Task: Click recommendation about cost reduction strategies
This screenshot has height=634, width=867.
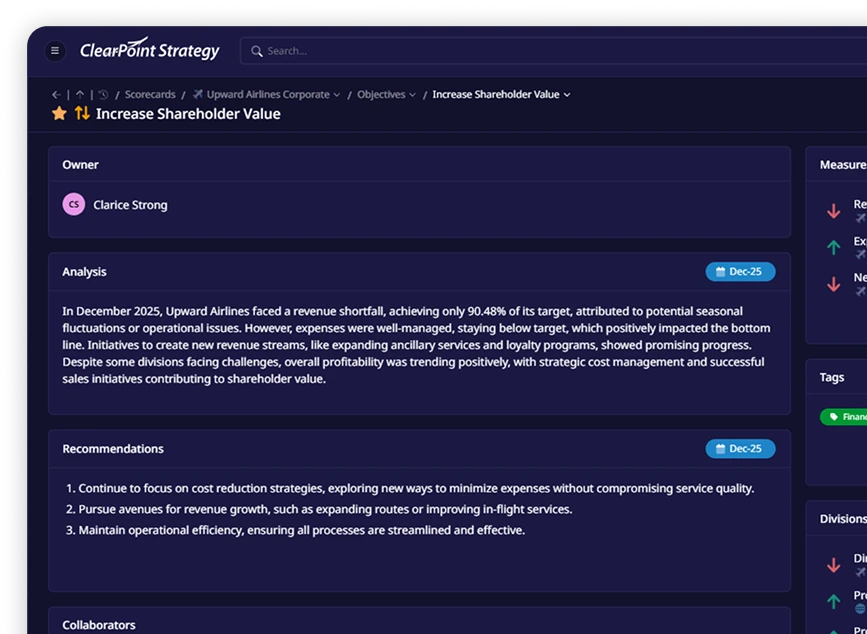Action: (x=416, y=489)
